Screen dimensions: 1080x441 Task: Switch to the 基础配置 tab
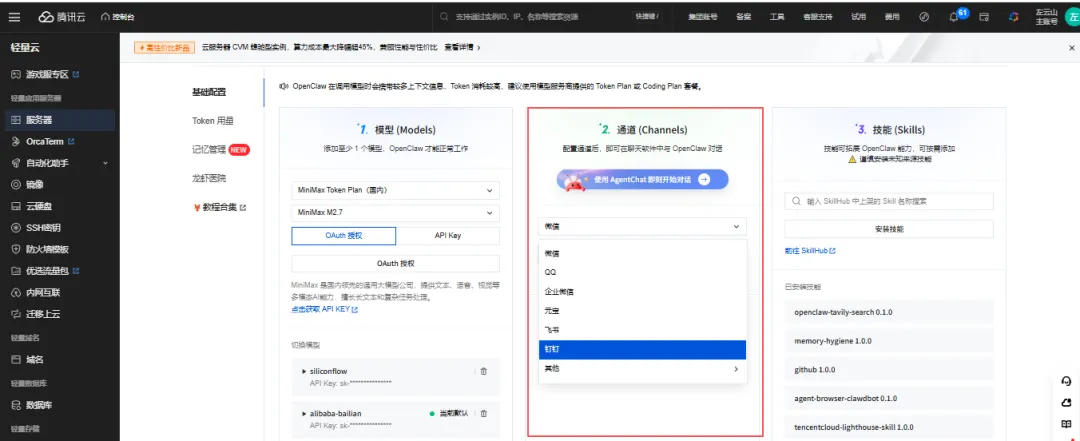(209, 92)
